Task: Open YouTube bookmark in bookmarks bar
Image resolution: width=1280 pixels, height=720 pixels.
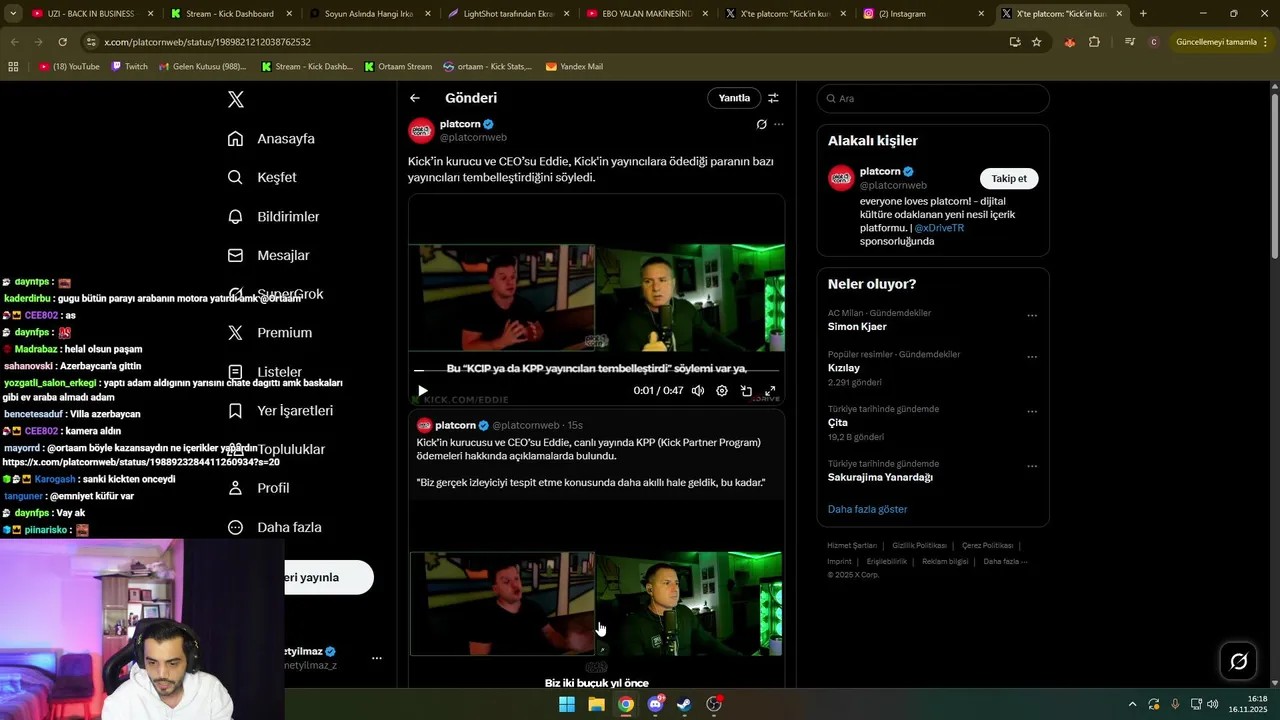Action: 69,67
